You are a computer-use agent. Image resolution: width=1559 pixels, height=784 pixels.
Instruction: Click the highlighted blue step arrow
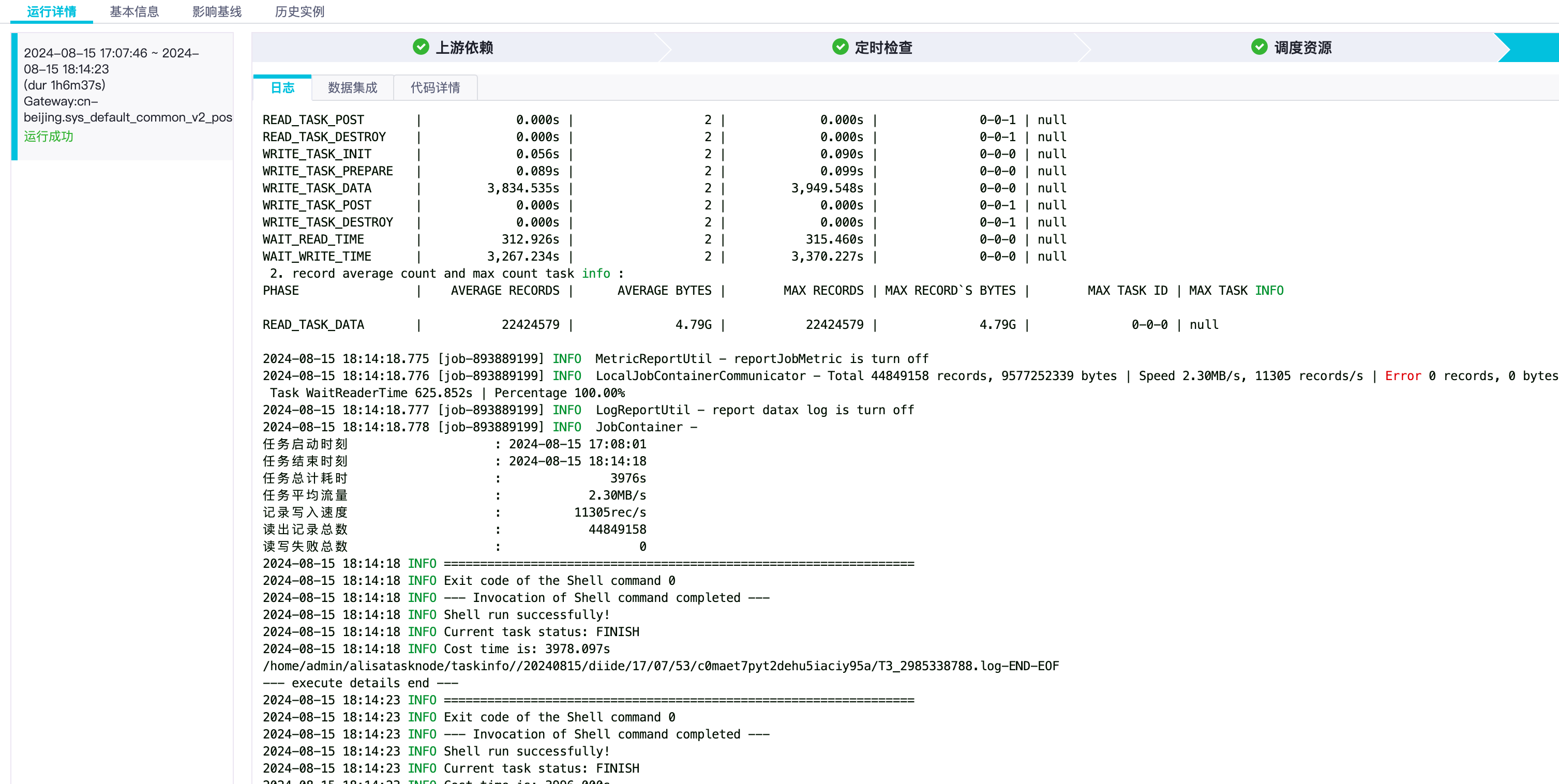[x=1528, y=47]
